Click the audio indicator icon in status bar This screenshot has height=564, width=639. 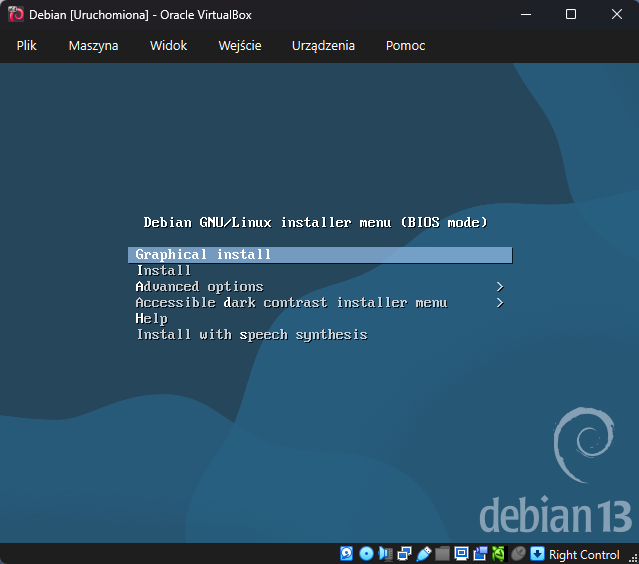(385, 554)
